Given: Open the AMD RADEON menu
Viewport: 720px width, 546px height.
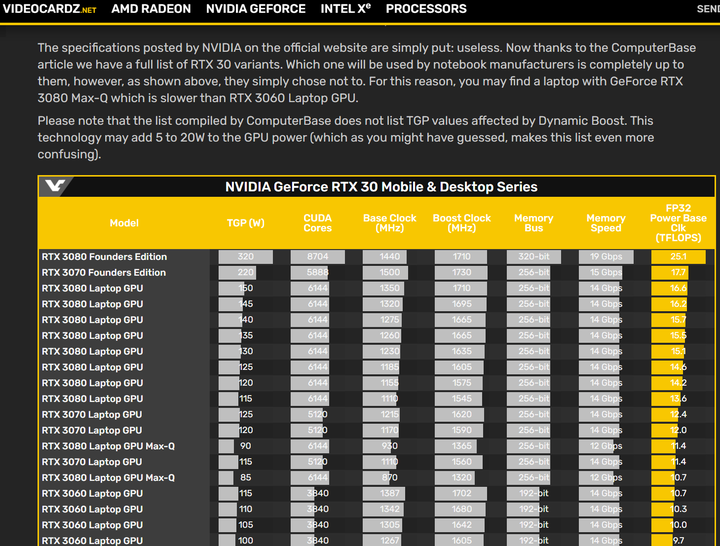Looking at the screenshot, I should click(x=151, y=9).
